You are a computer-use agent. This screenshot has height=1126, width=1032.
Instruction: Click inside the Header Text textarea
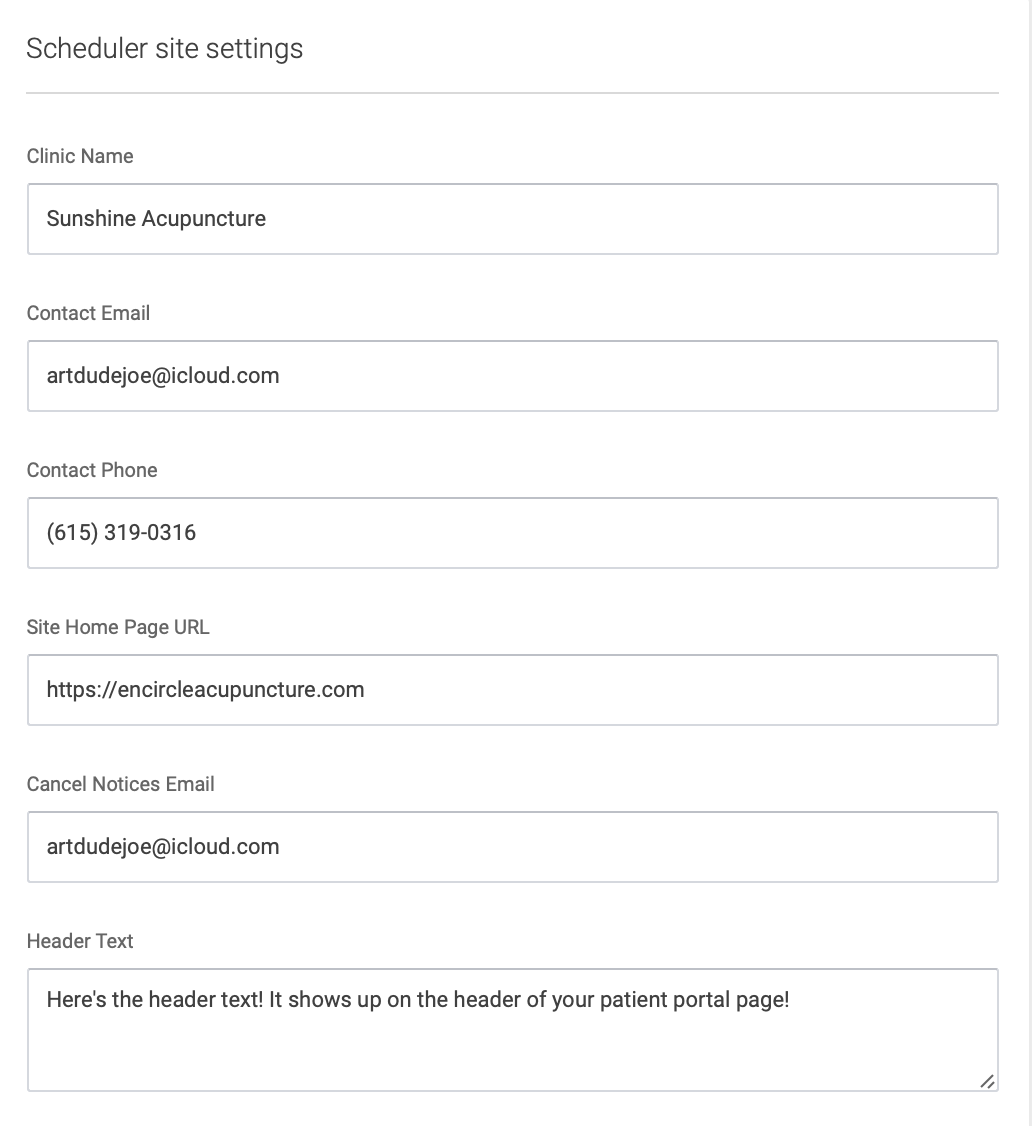pos(513,1030)
